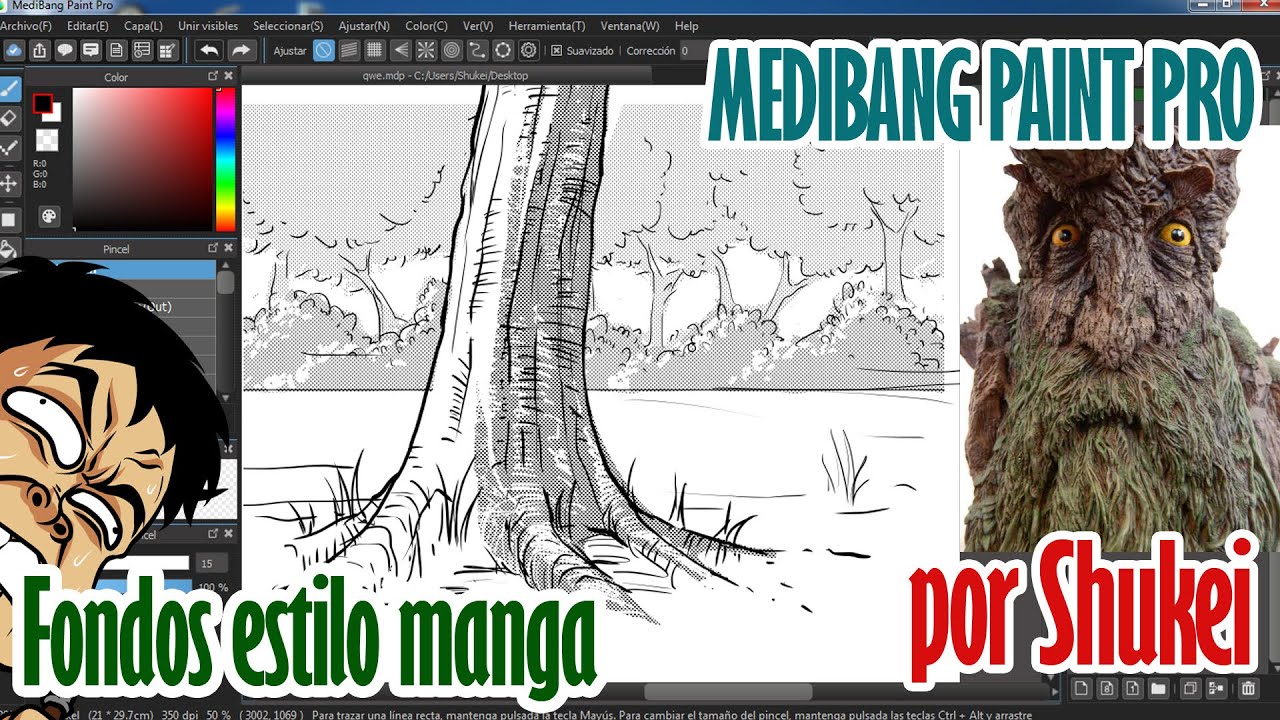Click the speech bubble icon in toolbar
1280x720 pixels.
[65, 50]
